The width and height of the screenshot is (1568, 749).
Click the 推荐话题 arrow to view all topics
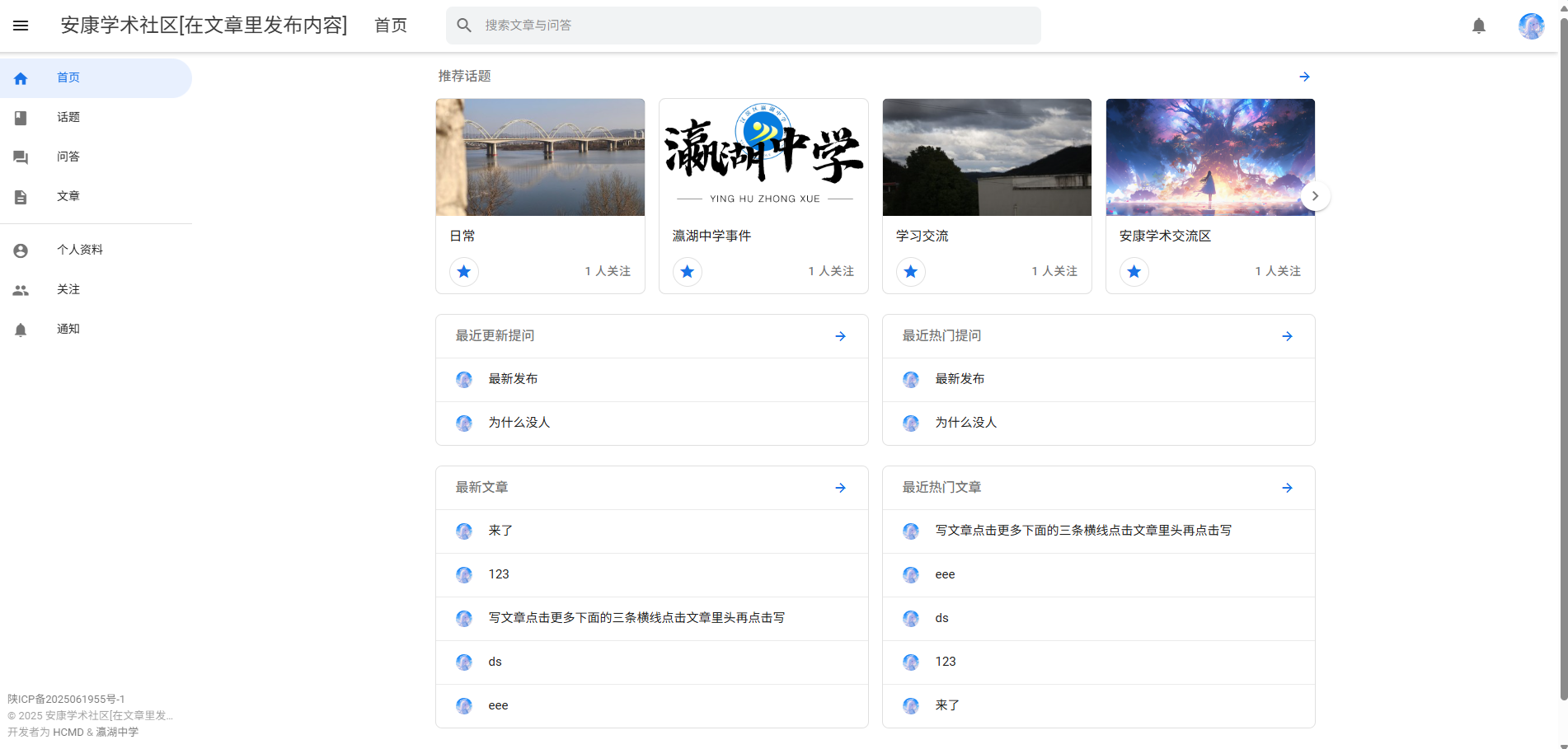[1304, 77]
